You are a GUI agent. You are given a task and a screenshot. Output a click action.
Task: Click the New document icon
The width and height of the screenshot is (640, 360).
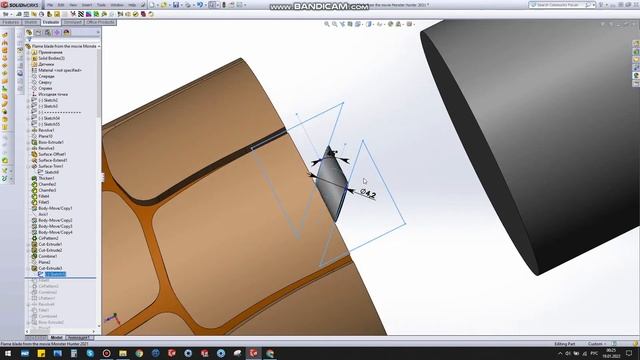(152, 5)
